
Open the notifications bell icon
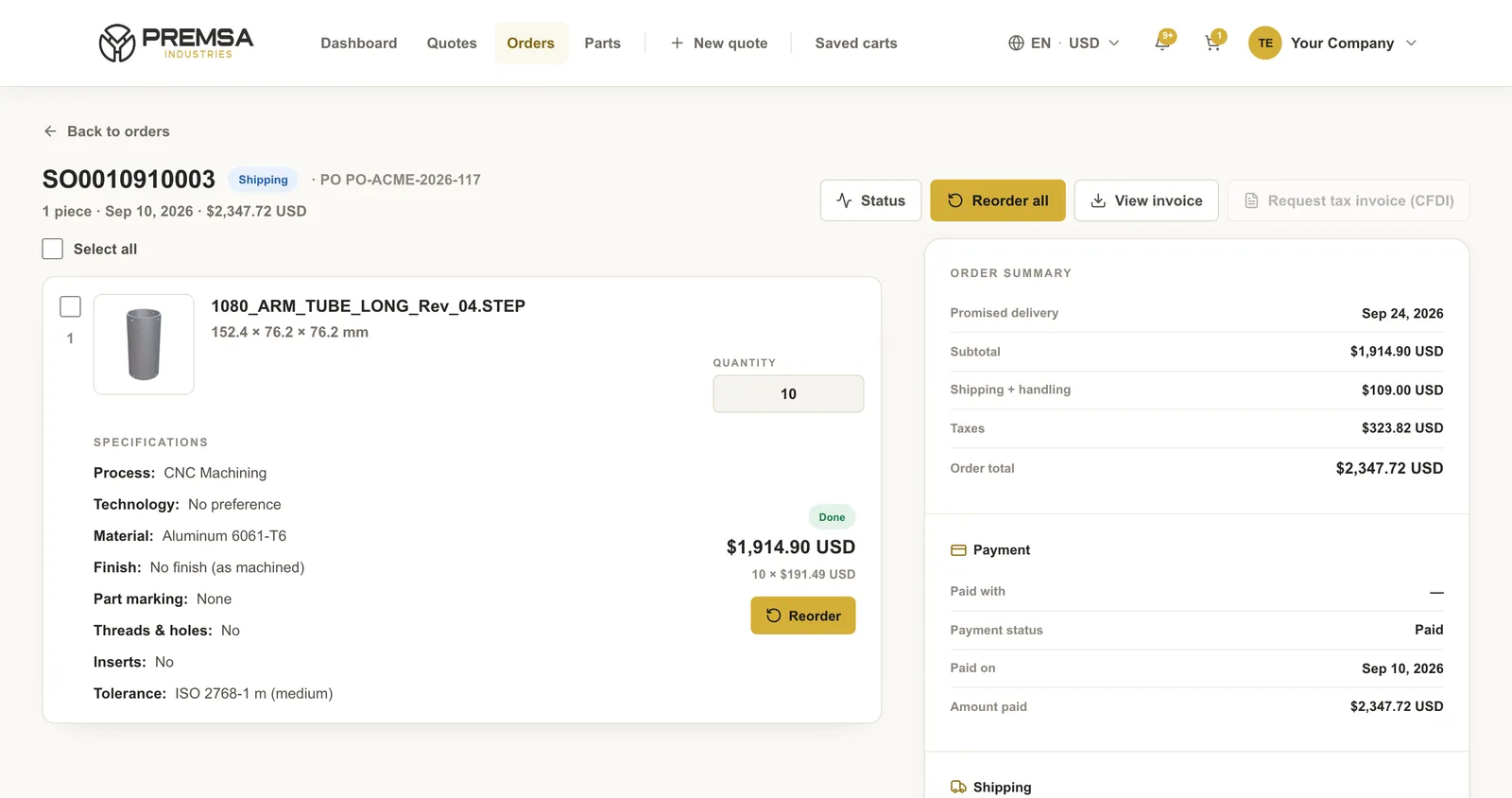point(1163,43)
